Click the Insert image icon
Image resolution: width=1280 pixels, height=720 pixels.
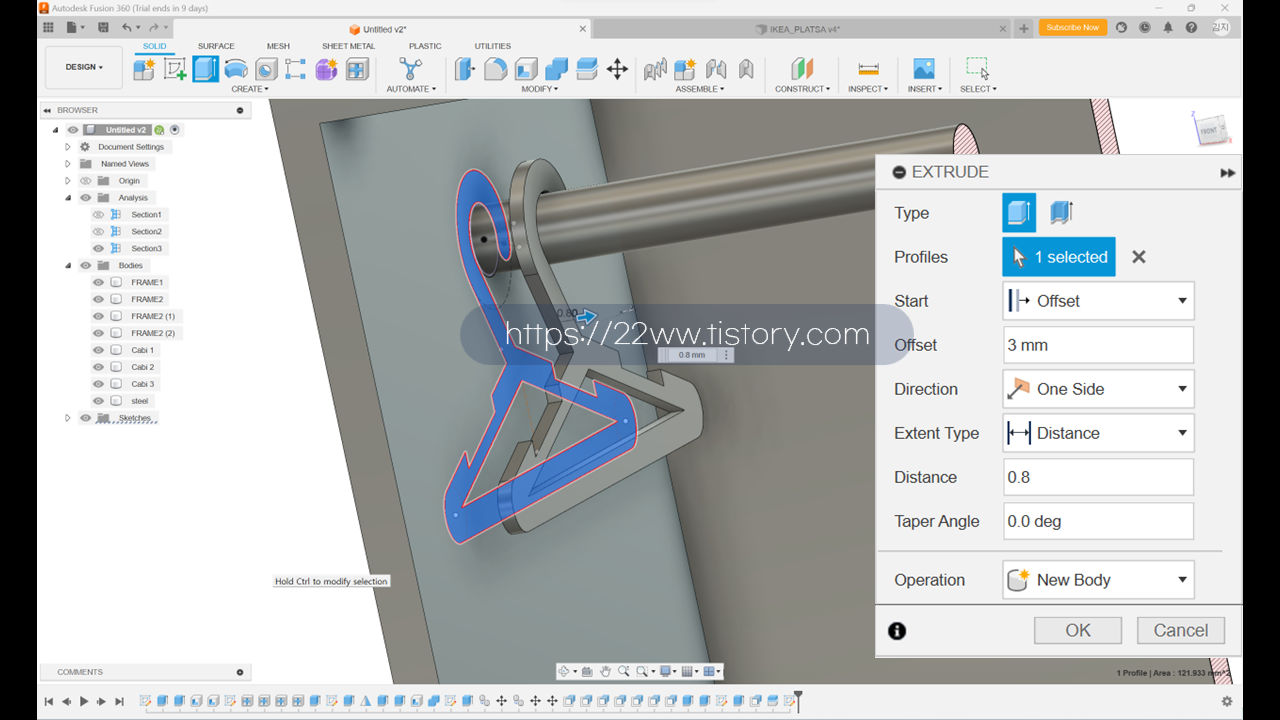click(x=924, y=69)
